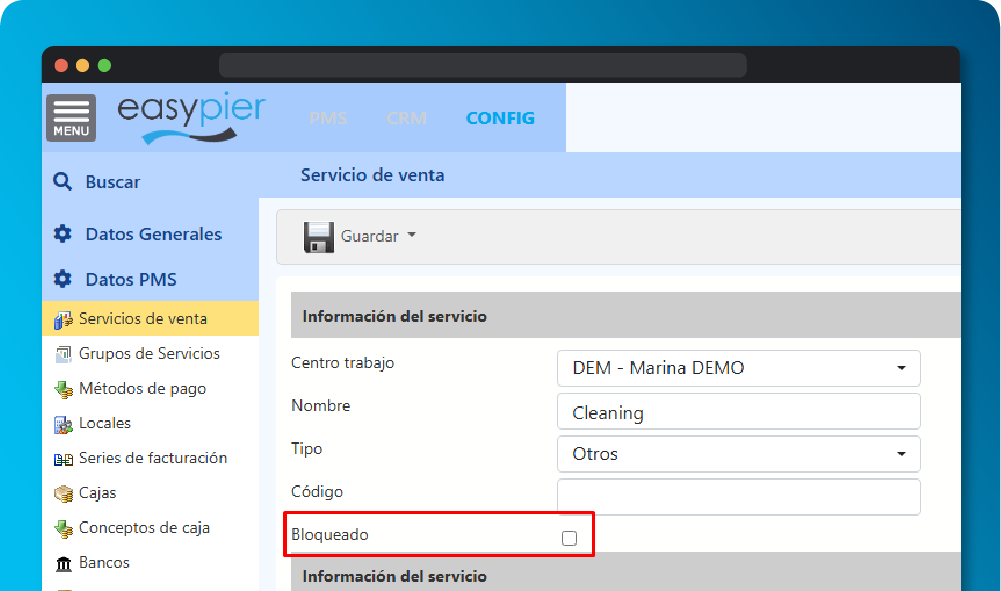The height and width of the screenshot is (591, 1001).
Task: Click the Guardar floppy disk icon
Action: (319, 237)
